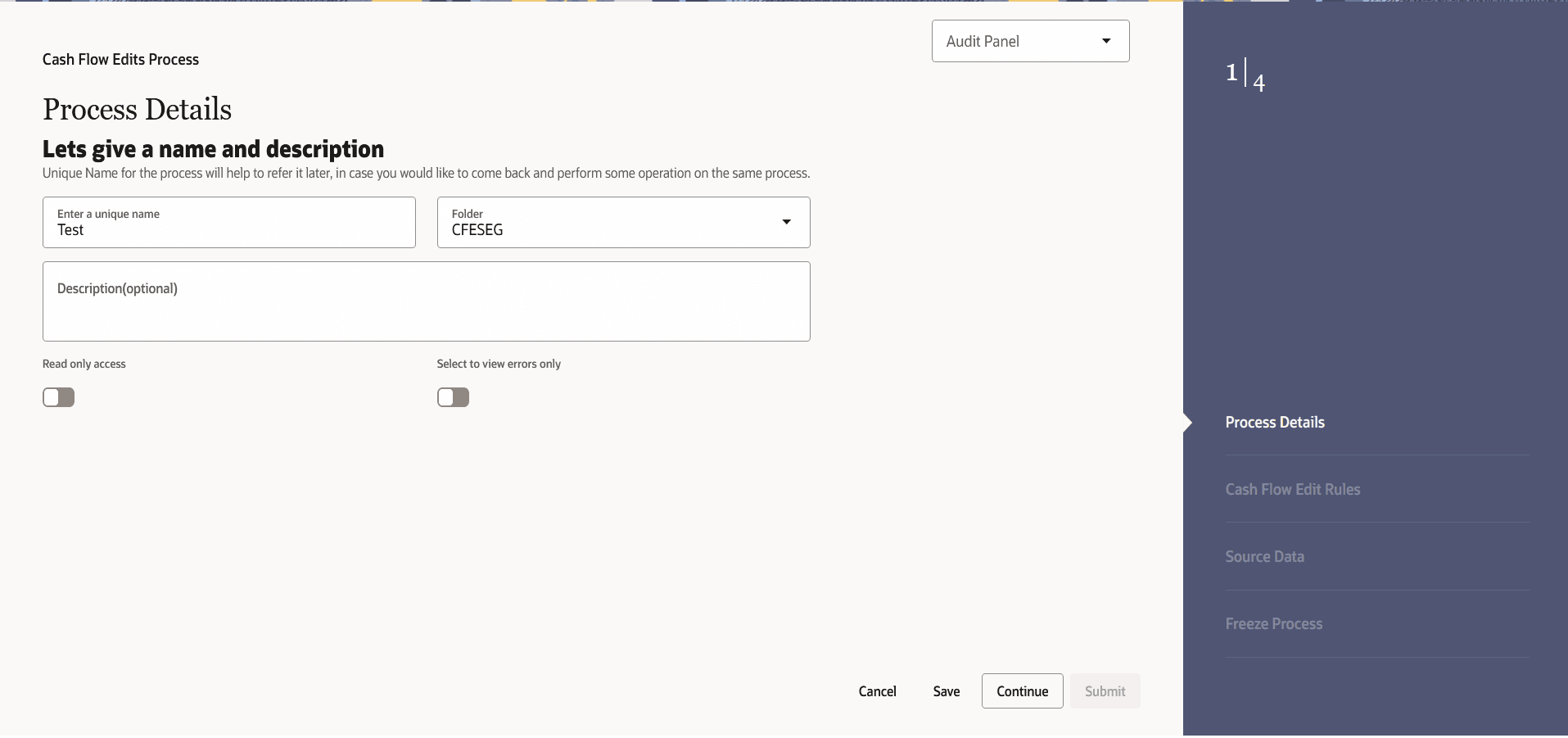The width and height of the screenshot is (1568, 738).
Task: Switch to the Source Data step
Action: click(x=1264, y=557)
